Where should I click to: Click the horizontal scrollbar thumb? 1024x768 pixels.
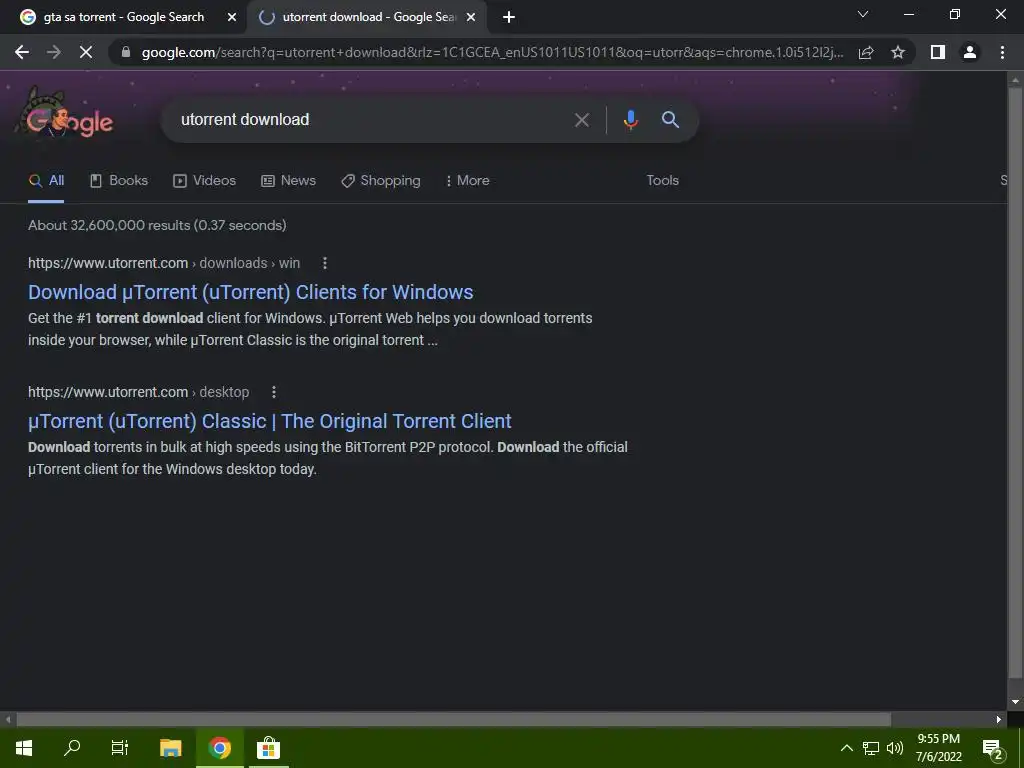click(454, 720)
